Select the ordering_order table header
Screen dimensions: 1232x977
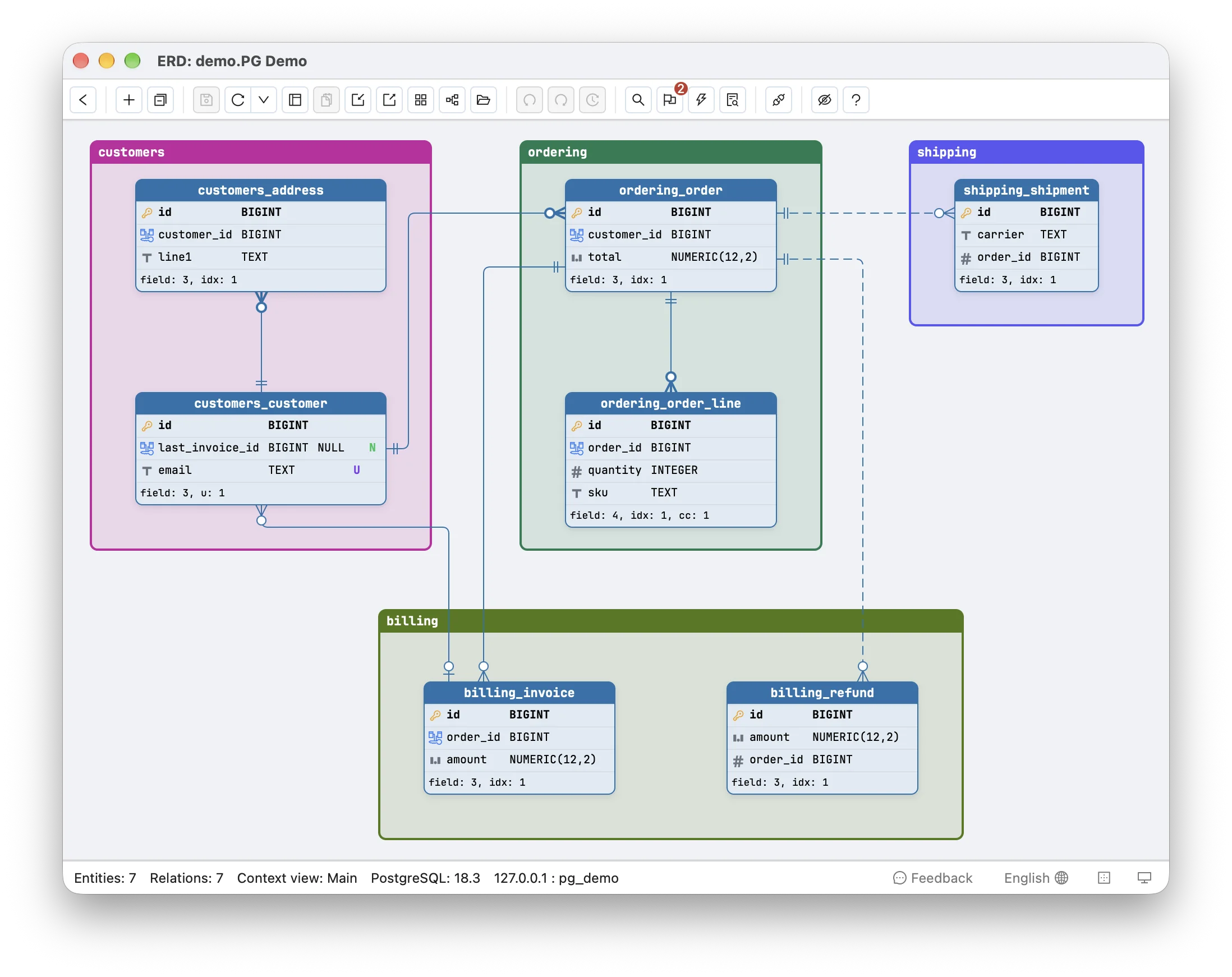click(670, 190)
